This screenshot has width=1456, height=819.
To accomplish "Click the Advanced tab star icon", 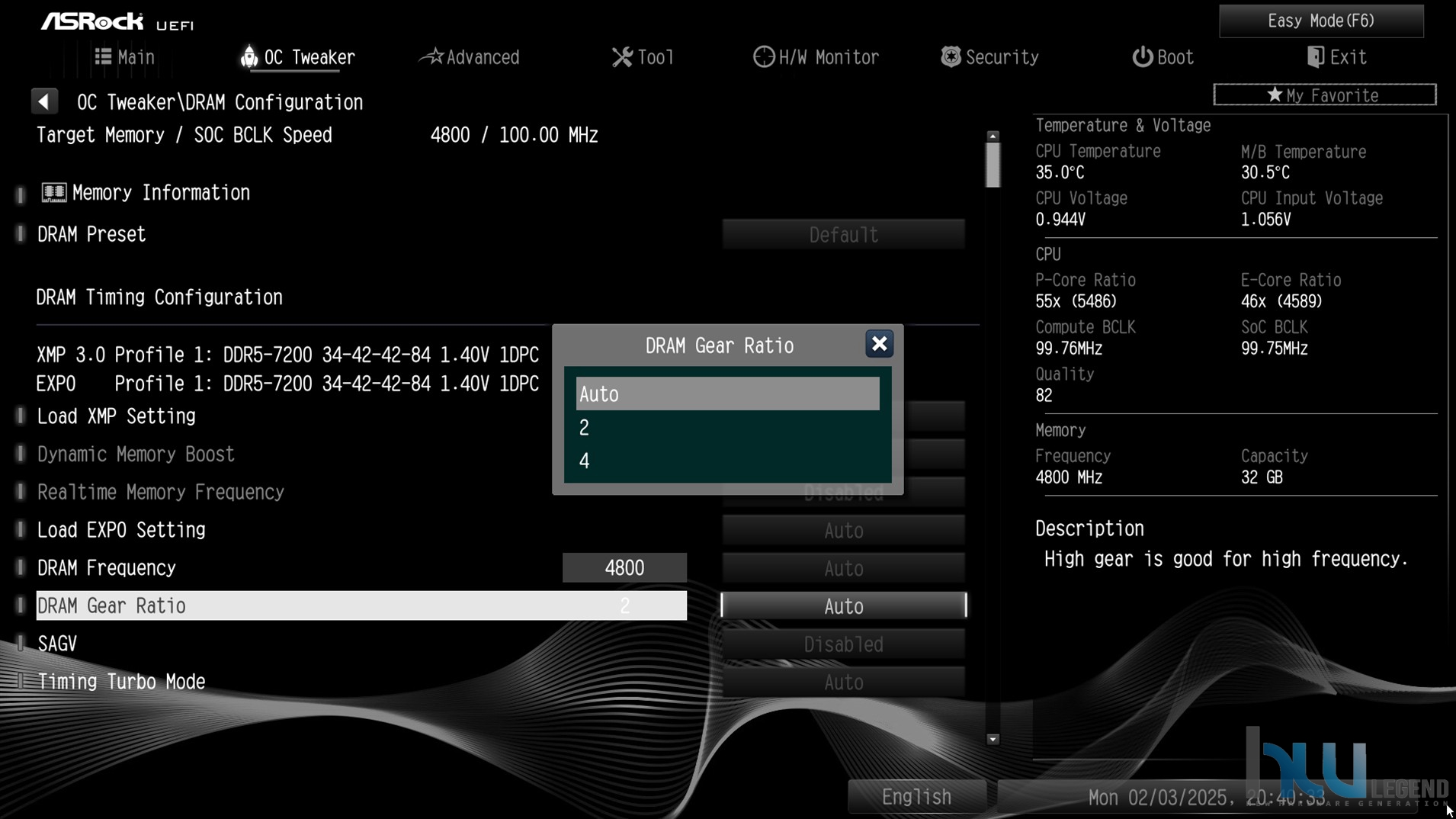I will 432,56.
